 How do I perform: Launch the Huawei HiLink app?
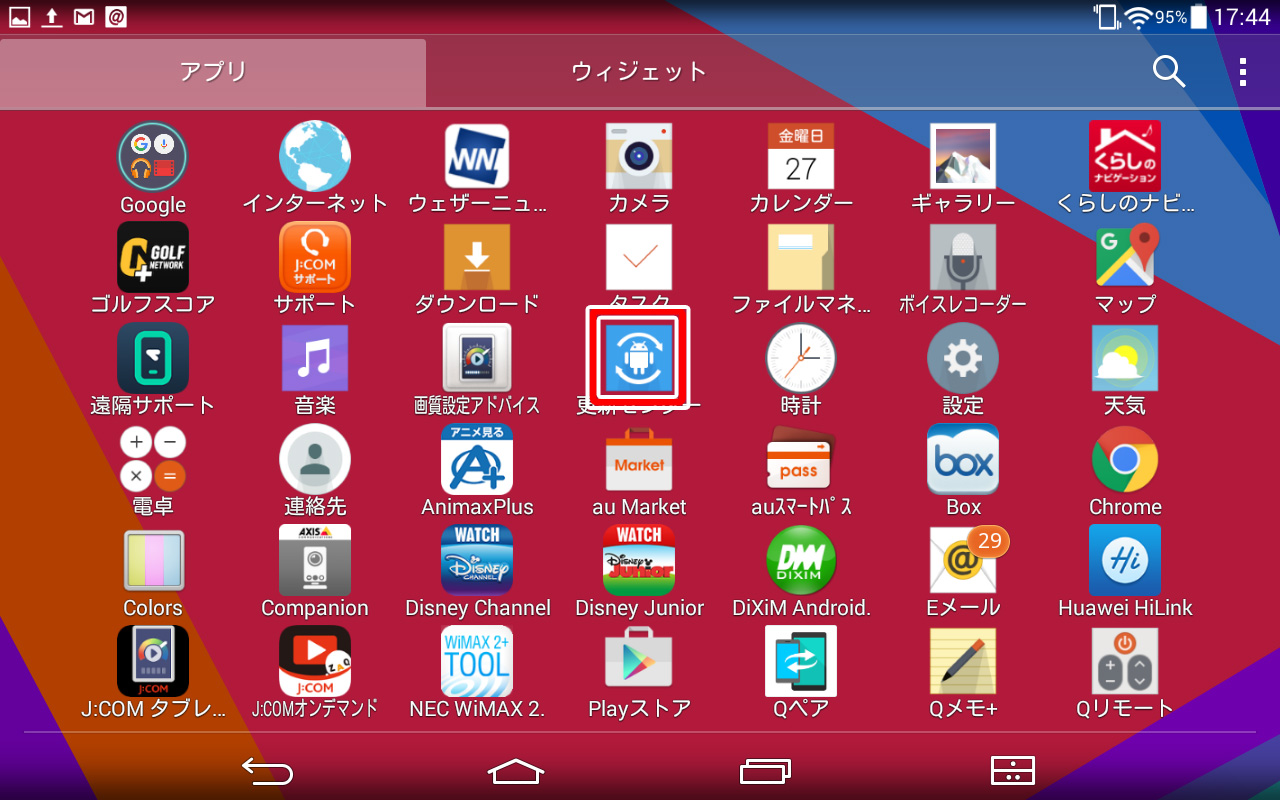[1125, 560]
